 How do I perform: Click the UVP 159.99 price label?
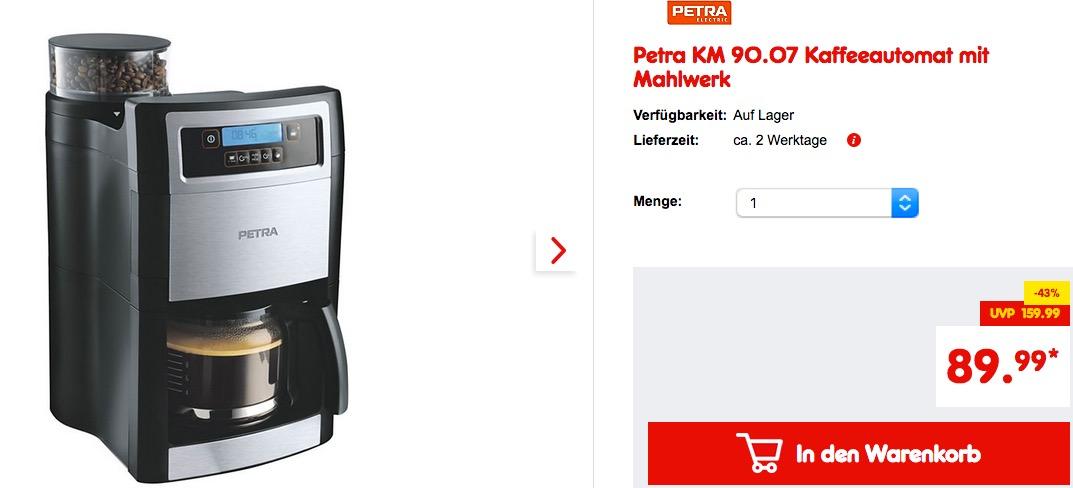tap(1024, 314)
